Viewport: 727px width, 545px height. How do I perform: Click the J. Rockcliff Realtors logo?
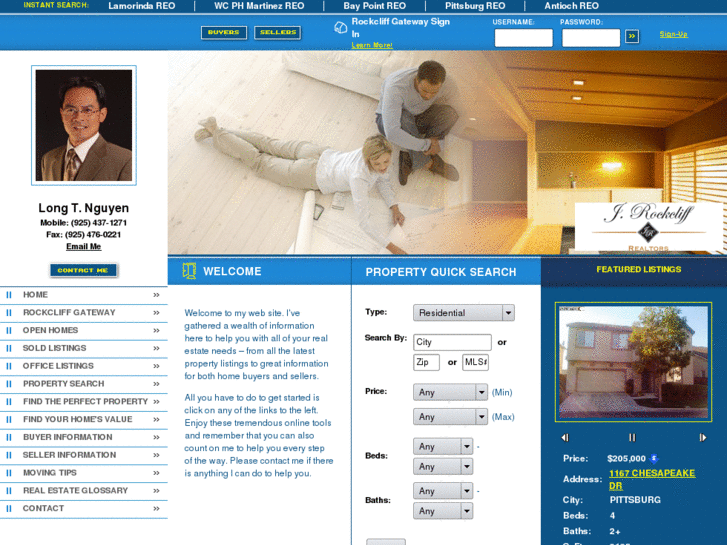(x=649, y=226)
